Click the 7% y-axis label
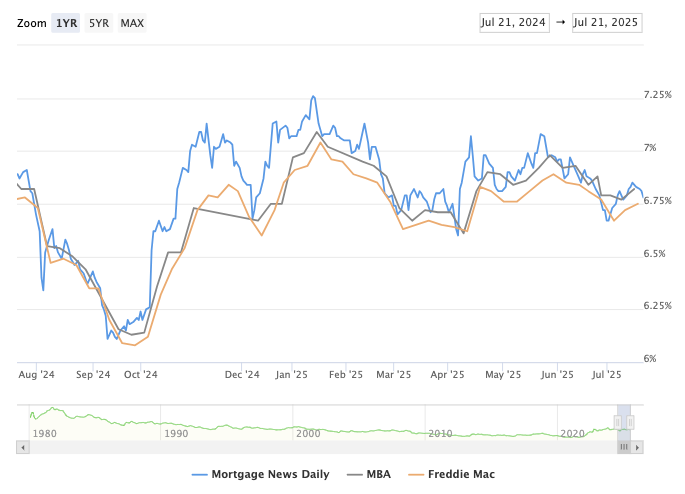The image size is (685, 494). pyautogui.click(x=650, y=148)
